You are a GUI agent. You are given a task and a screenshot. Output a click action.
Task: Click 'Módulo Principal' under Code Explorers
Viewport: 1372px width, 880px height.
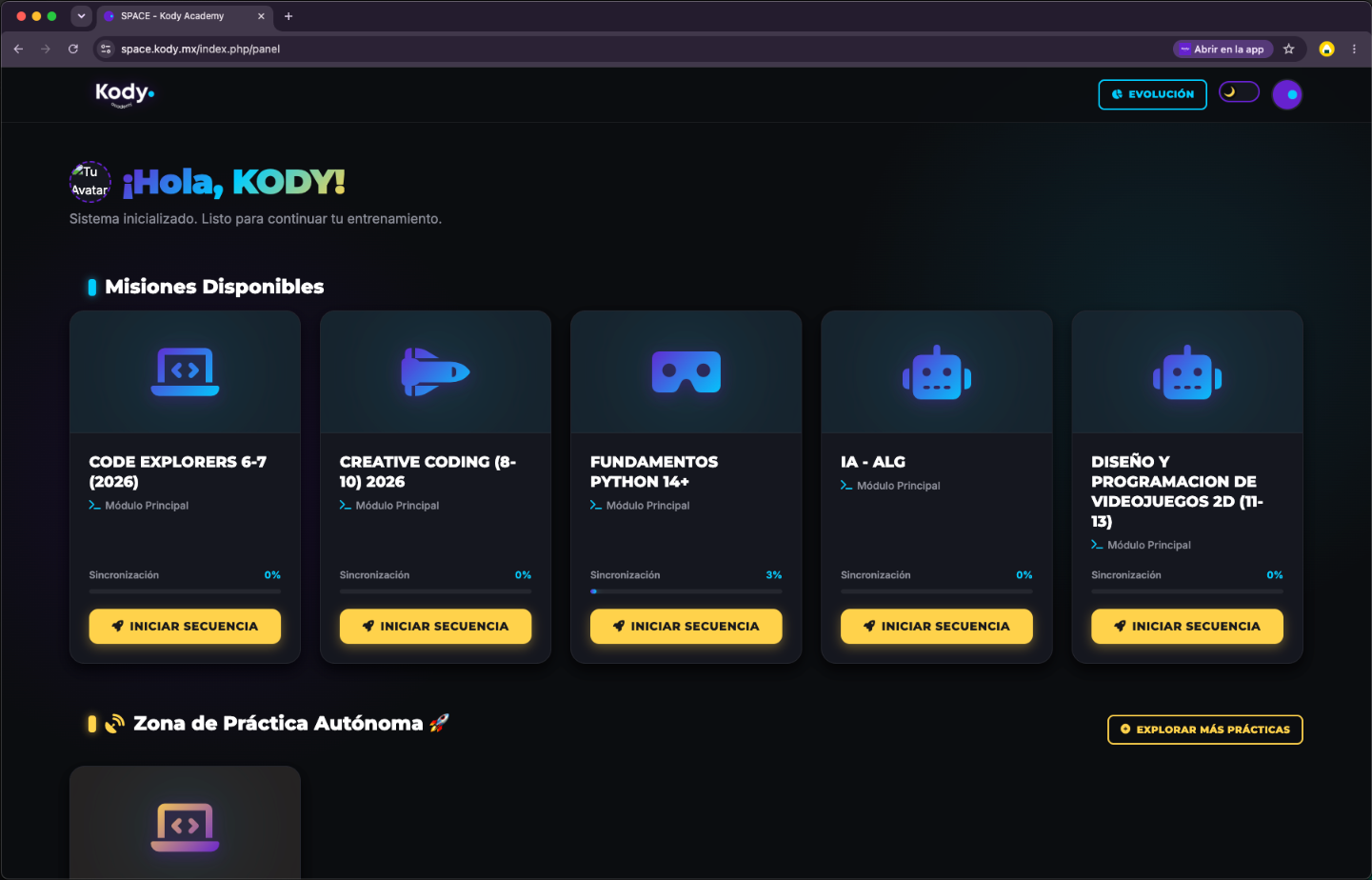point(147,506)
